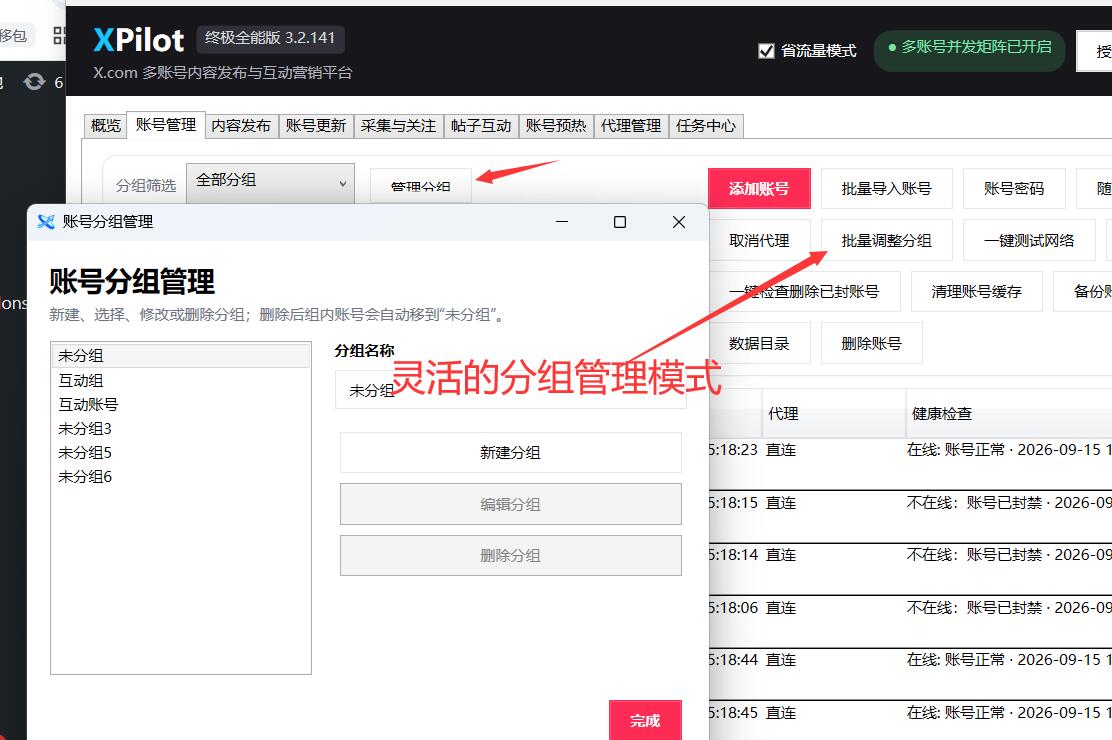
Task: Click the health status in the 5:18:45 row
Action: 1009,712
